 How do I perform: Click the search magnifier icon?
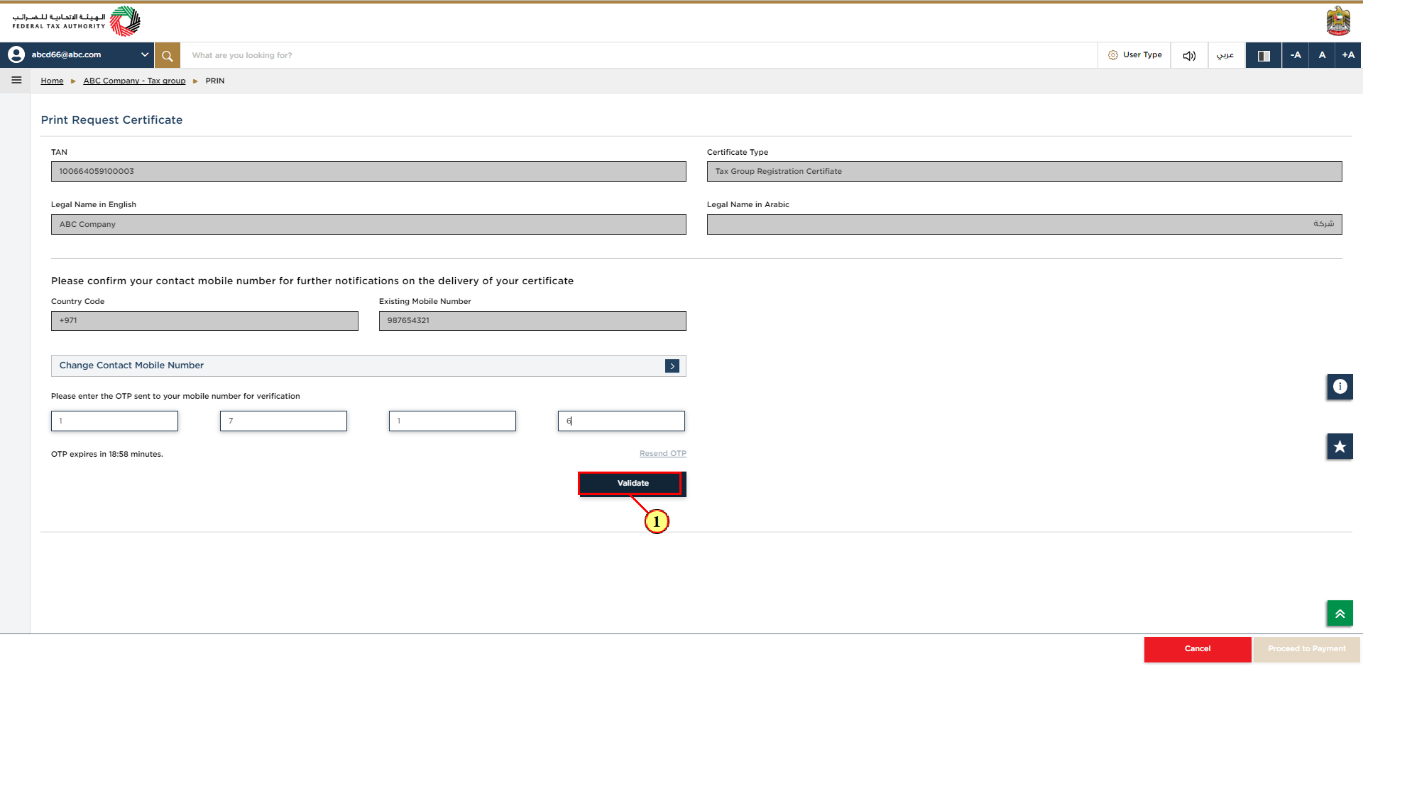tap(168, 55)
